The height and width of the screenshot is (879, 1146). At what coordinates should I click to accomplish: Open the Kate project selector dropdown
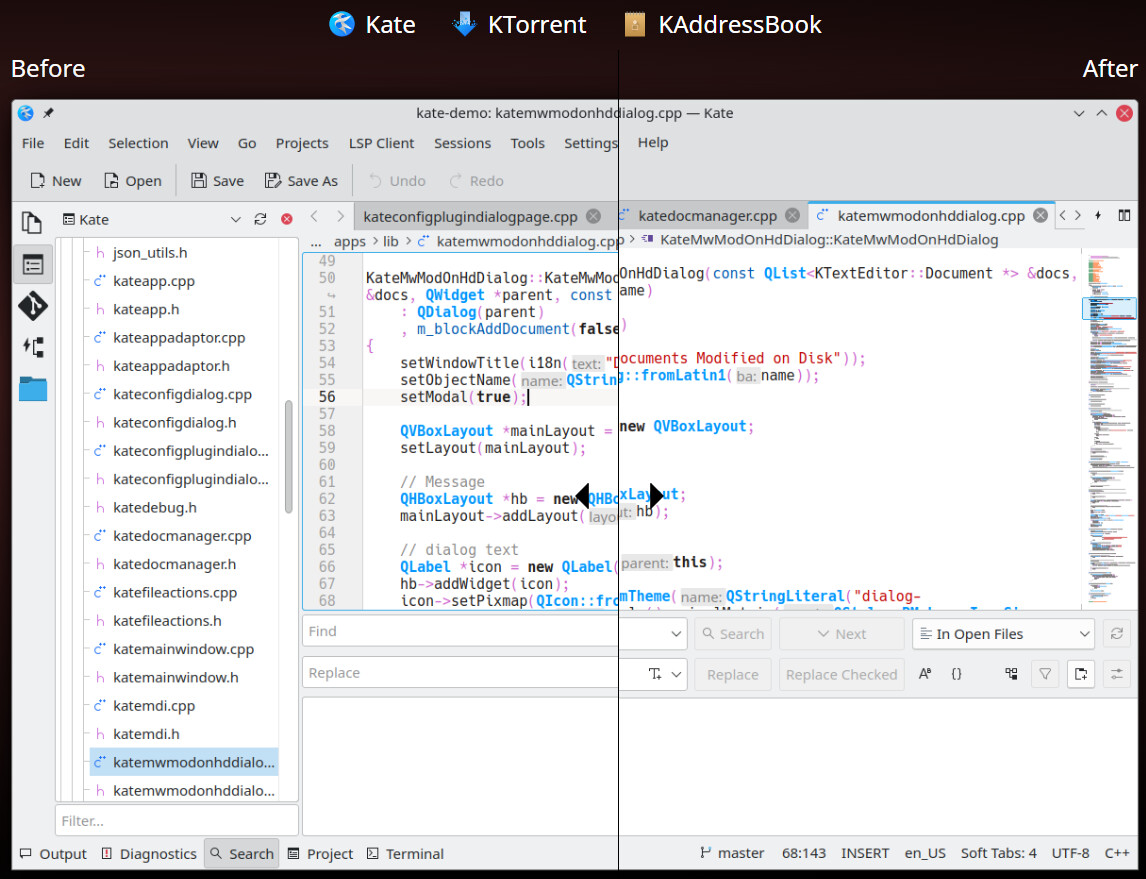tap(236, 220)
